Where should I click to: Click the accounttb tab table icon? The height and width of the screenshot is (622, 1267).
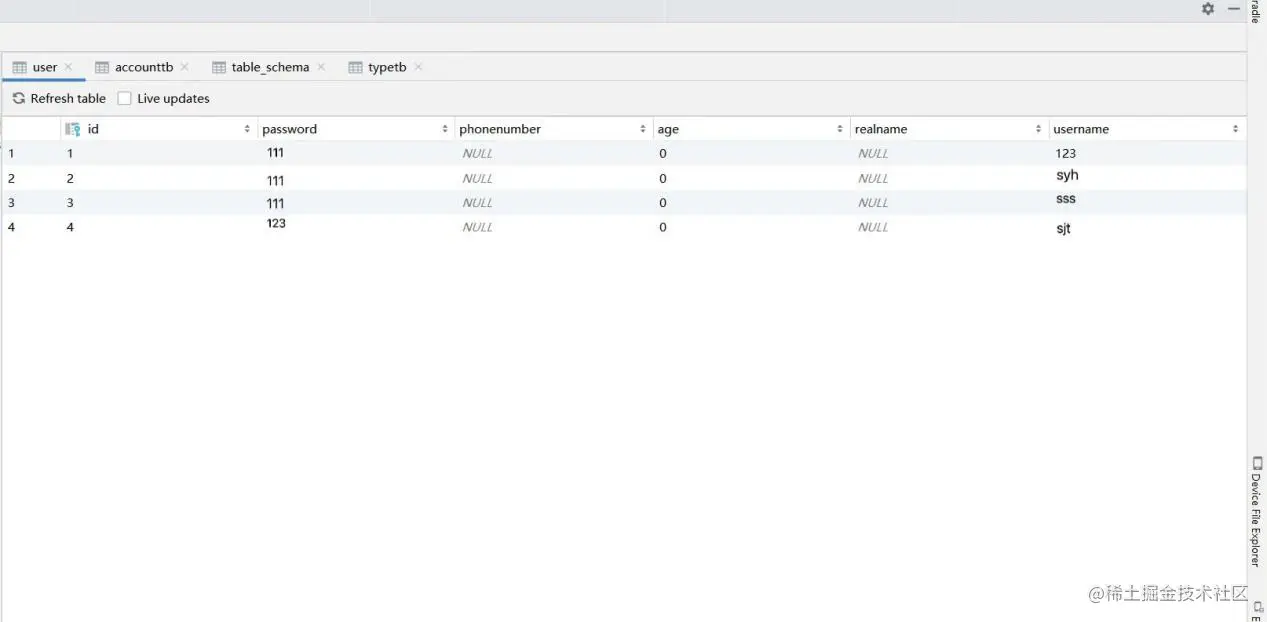(102, 67)
